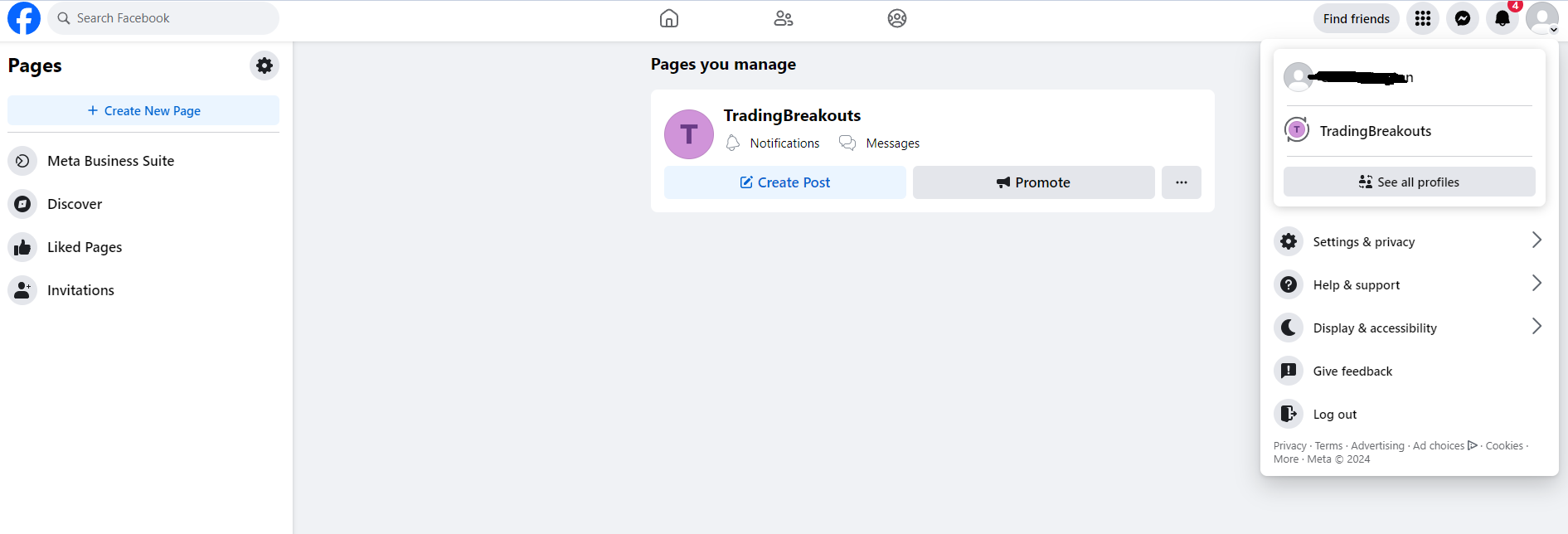Image resolution: width=1568 pixels, height=534 pixels.
Task: Click the Help & support question icon
Action: 1289,284
